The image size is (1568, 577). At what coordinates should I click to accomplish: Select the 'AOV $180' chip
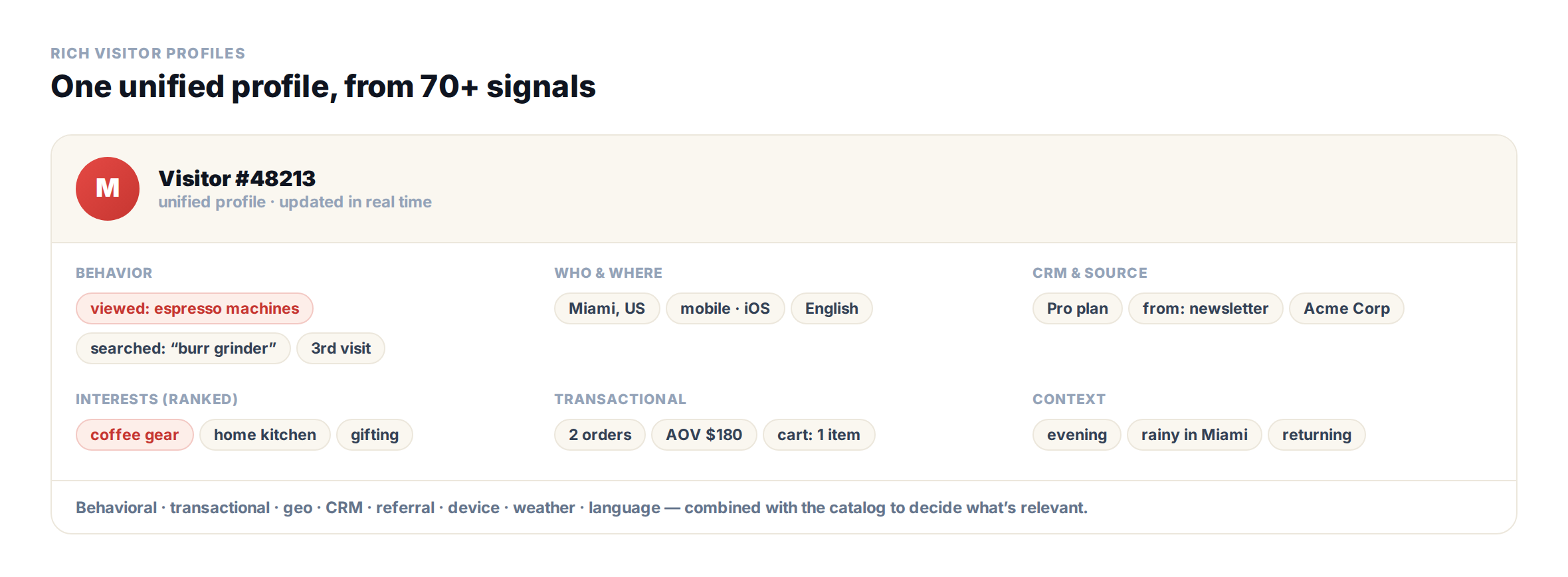point(704,435)
